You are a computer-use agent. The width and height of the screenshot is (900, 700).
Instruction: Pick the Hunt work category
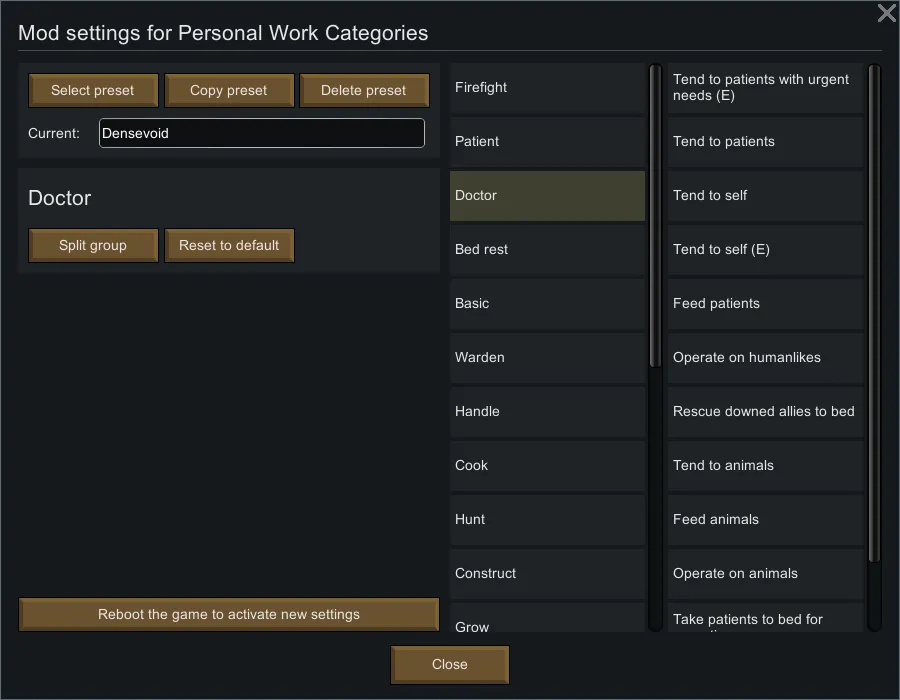(x=547, y=520)
